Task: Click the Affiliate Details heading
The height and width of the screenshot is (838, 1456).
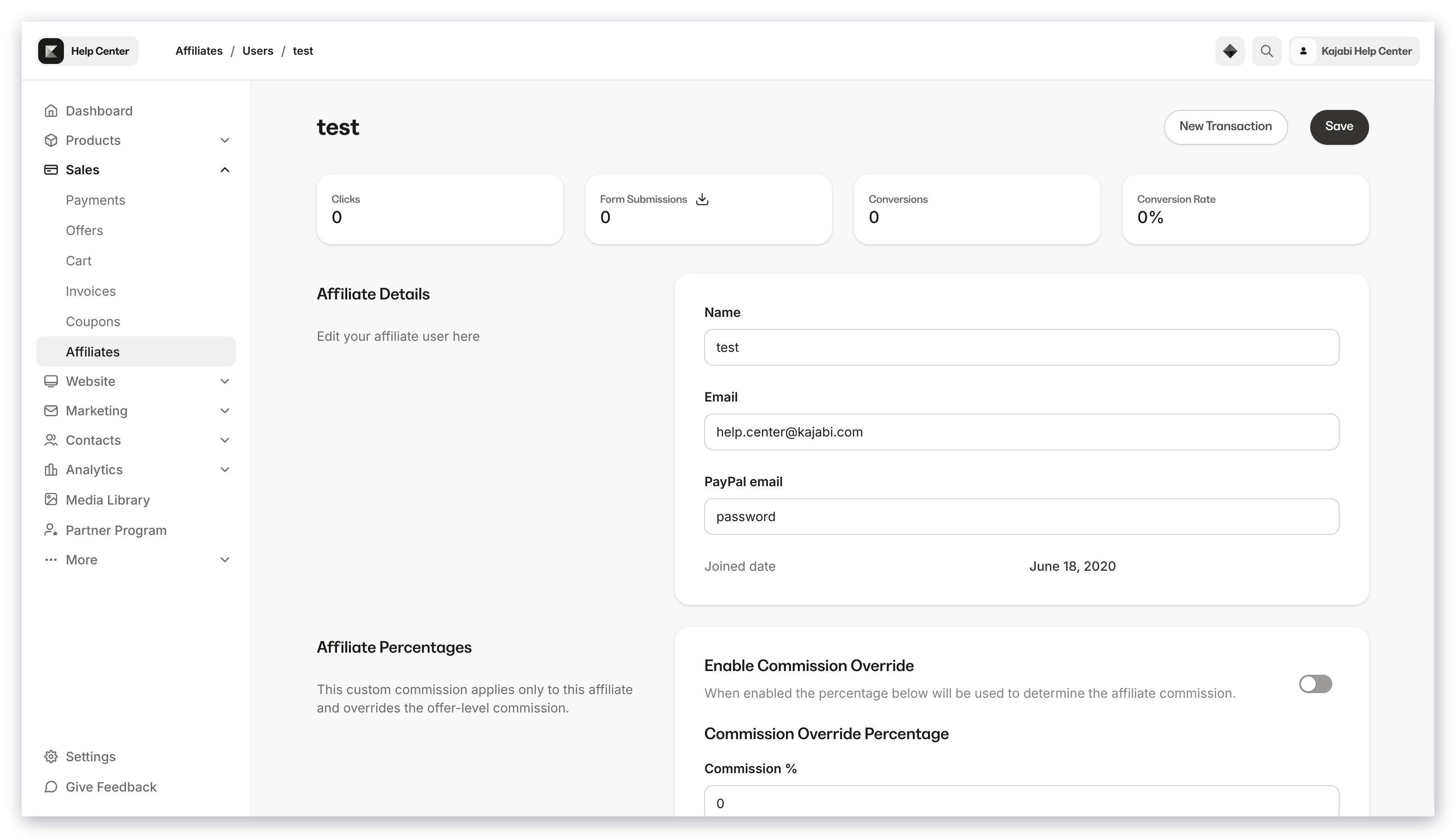Action: pos(373,294)
